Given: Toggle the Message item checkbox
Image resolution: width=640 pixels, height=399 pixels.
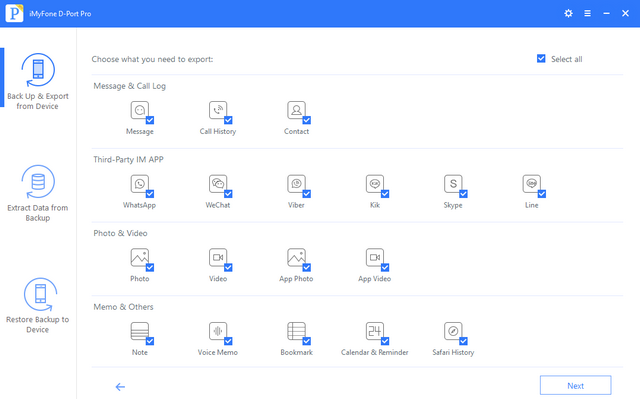Looking at the screenshot, I should 150,120.
